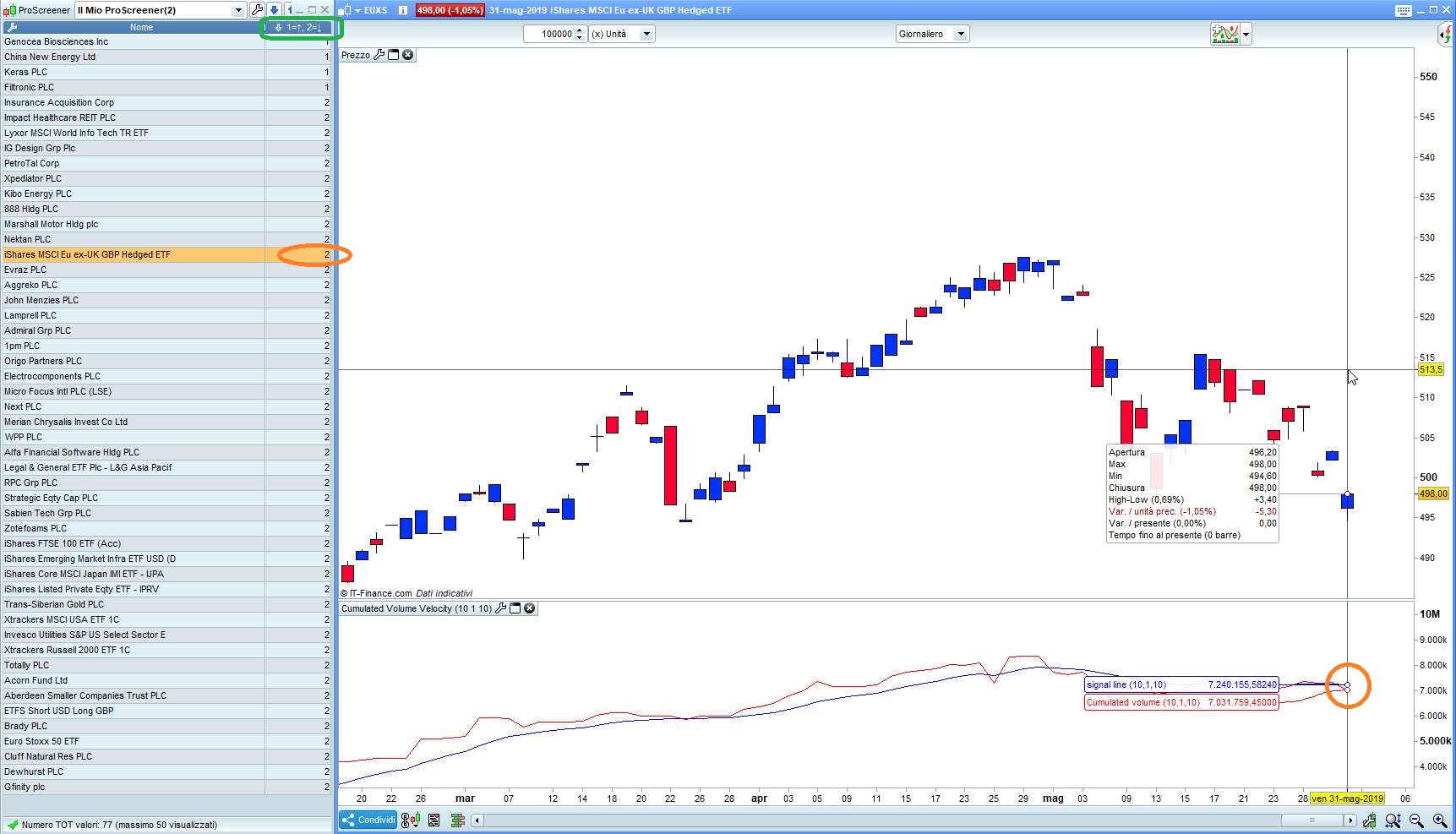
Task: Select Trans-Siberian Gold PLC row
Action: (x=166, y=604)
